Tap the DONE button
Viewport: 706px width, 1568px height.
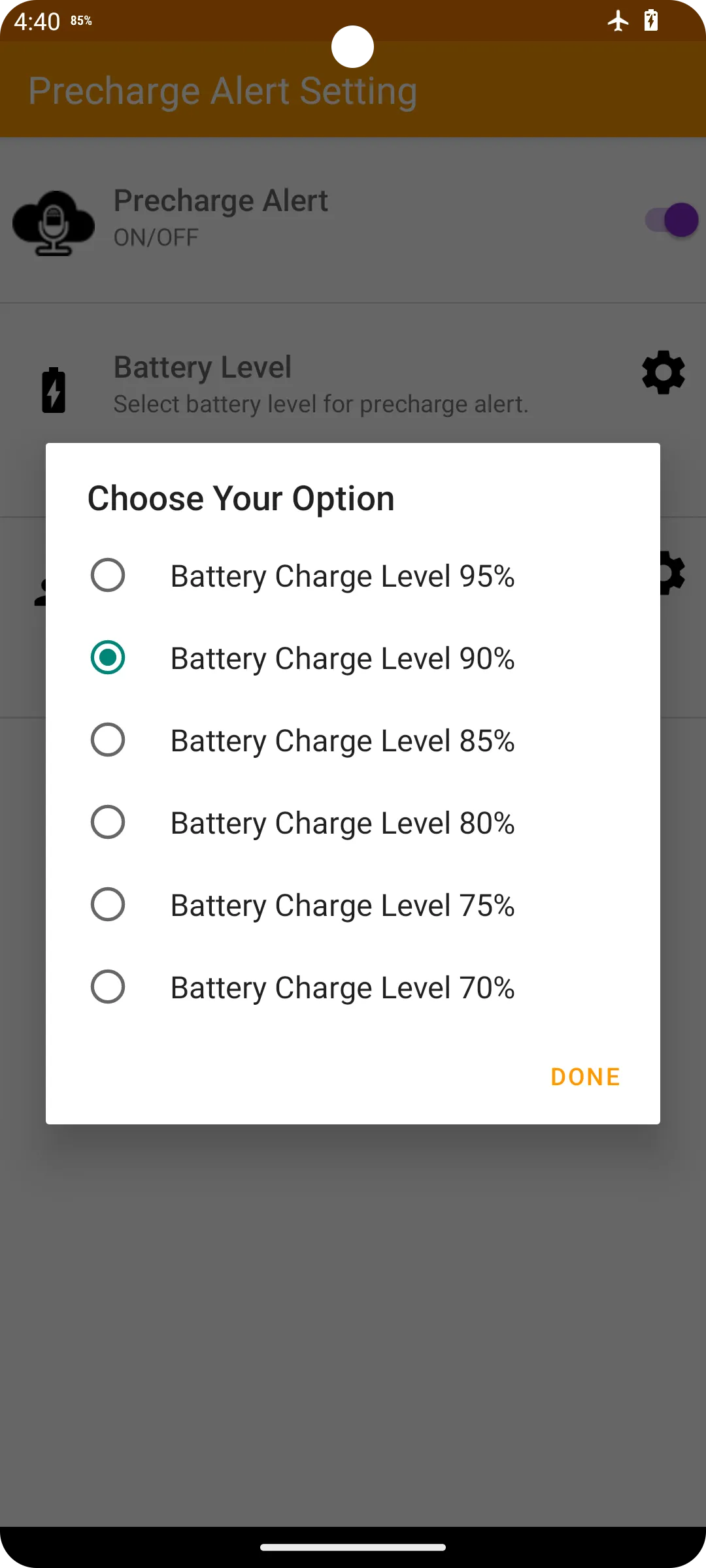coord(585,1077)
